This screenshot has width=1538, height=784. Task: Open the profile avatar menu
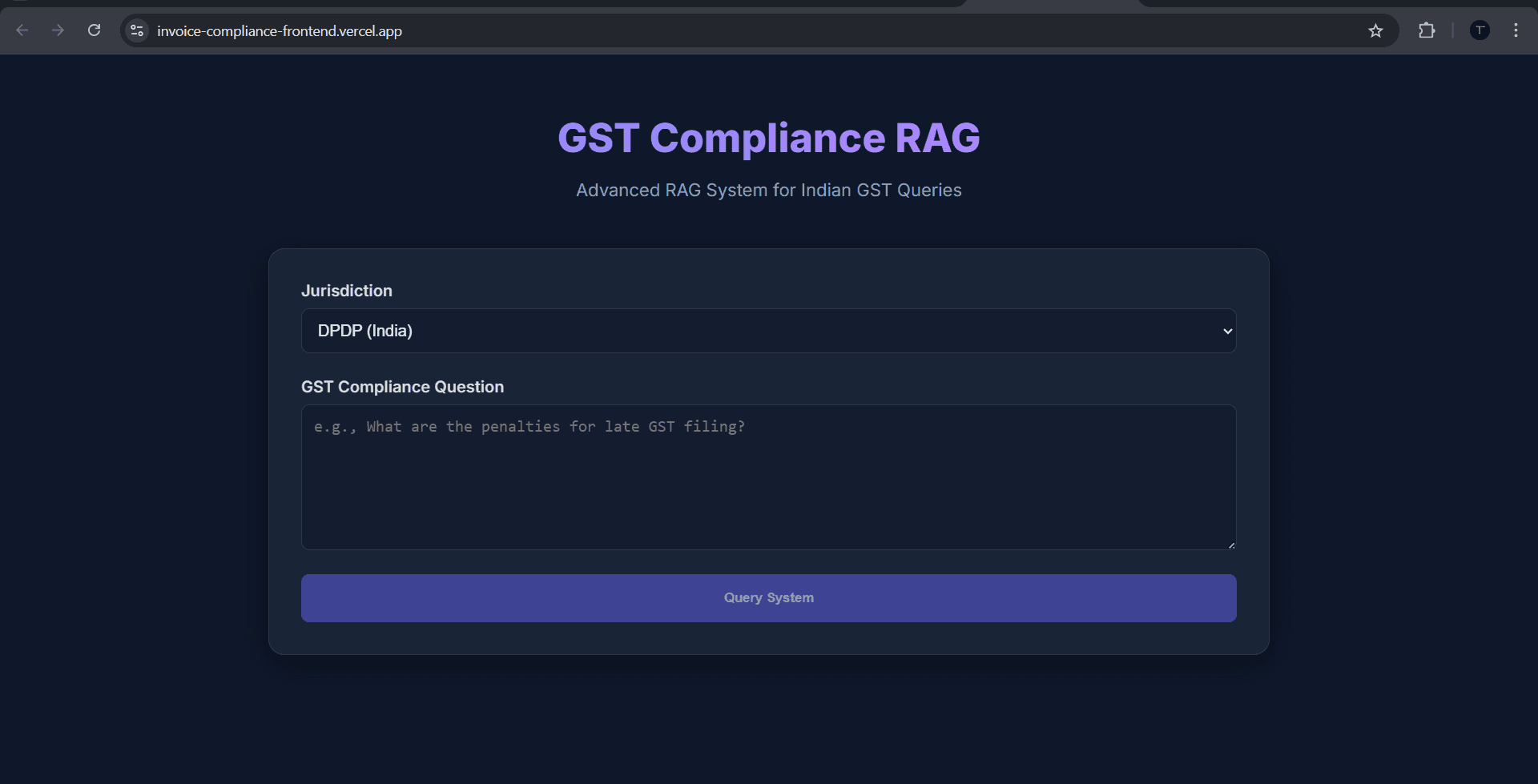click(x=1480, y=30)
